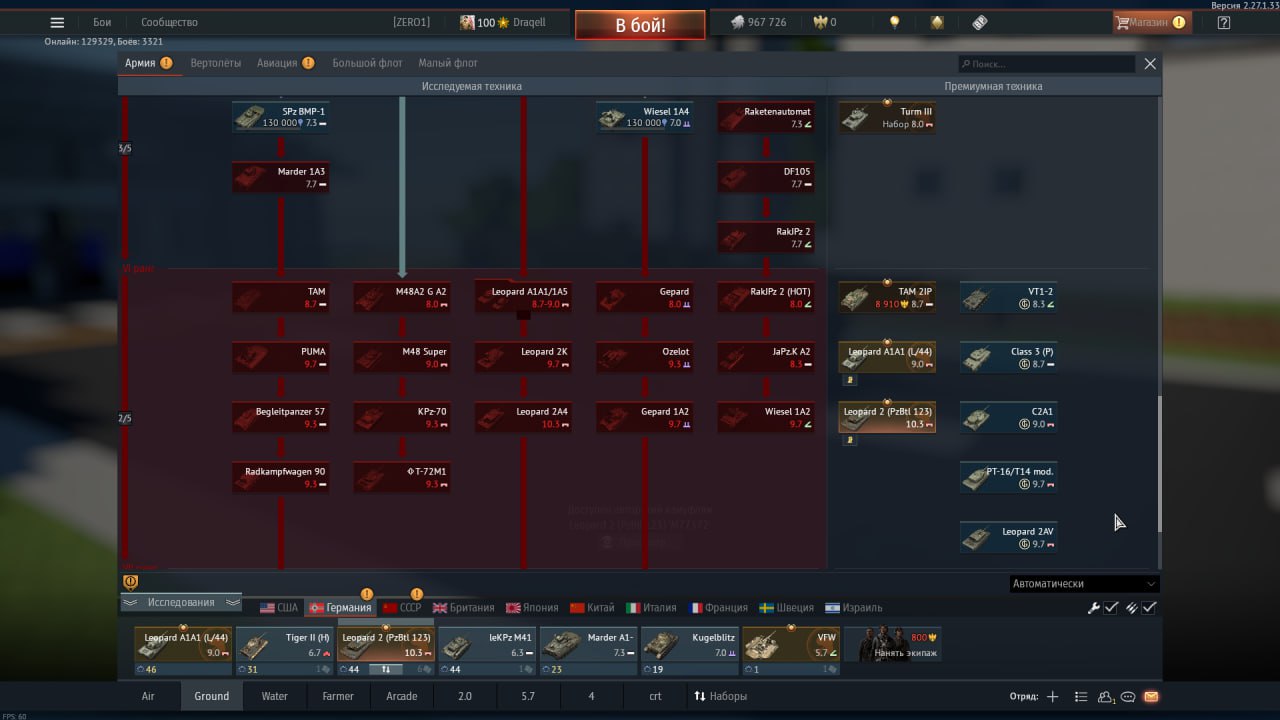Click the search field Поиск

(x=1046, y=63)
